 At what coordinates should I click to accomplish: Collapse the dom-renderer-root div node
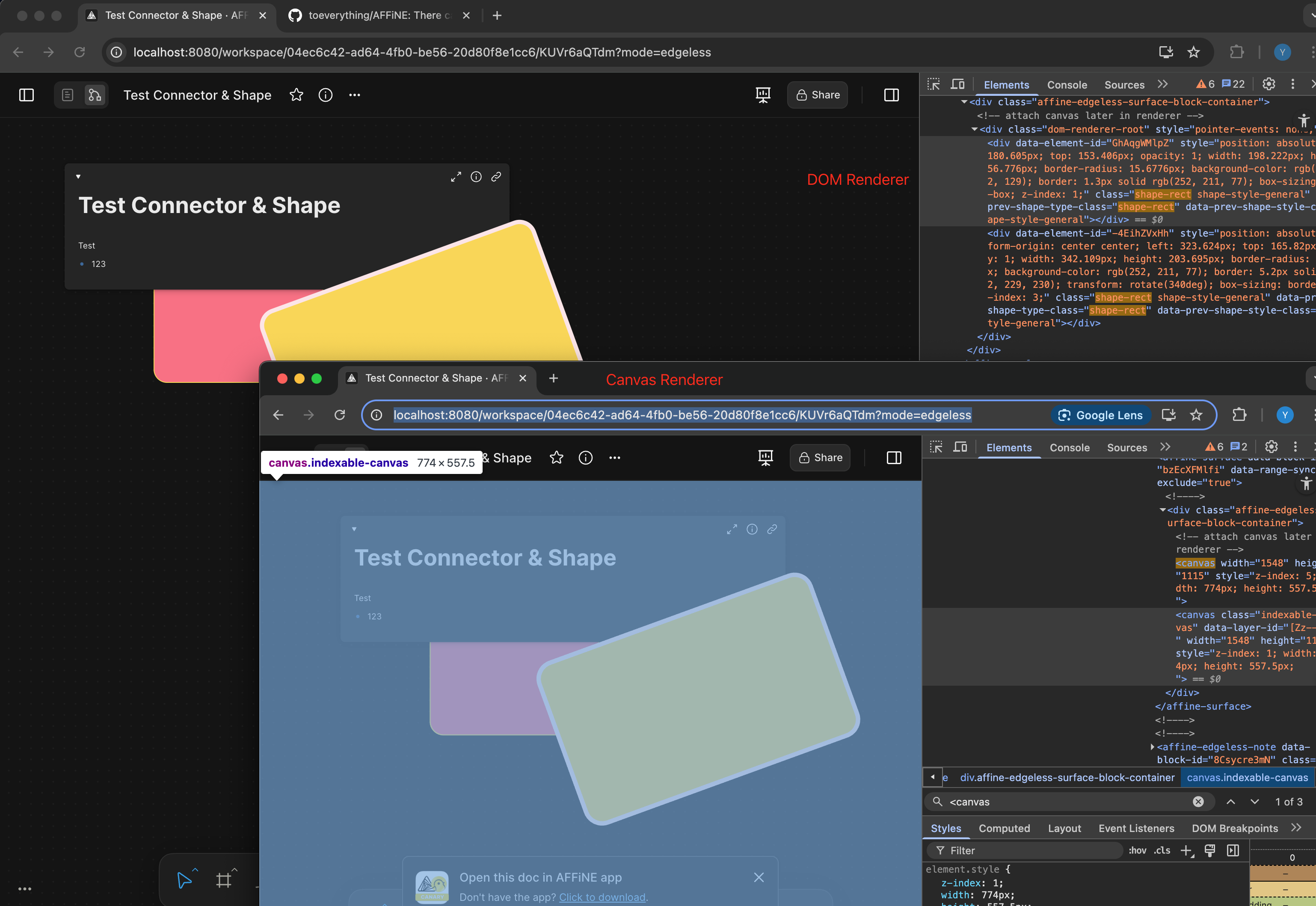click(974, 130)
